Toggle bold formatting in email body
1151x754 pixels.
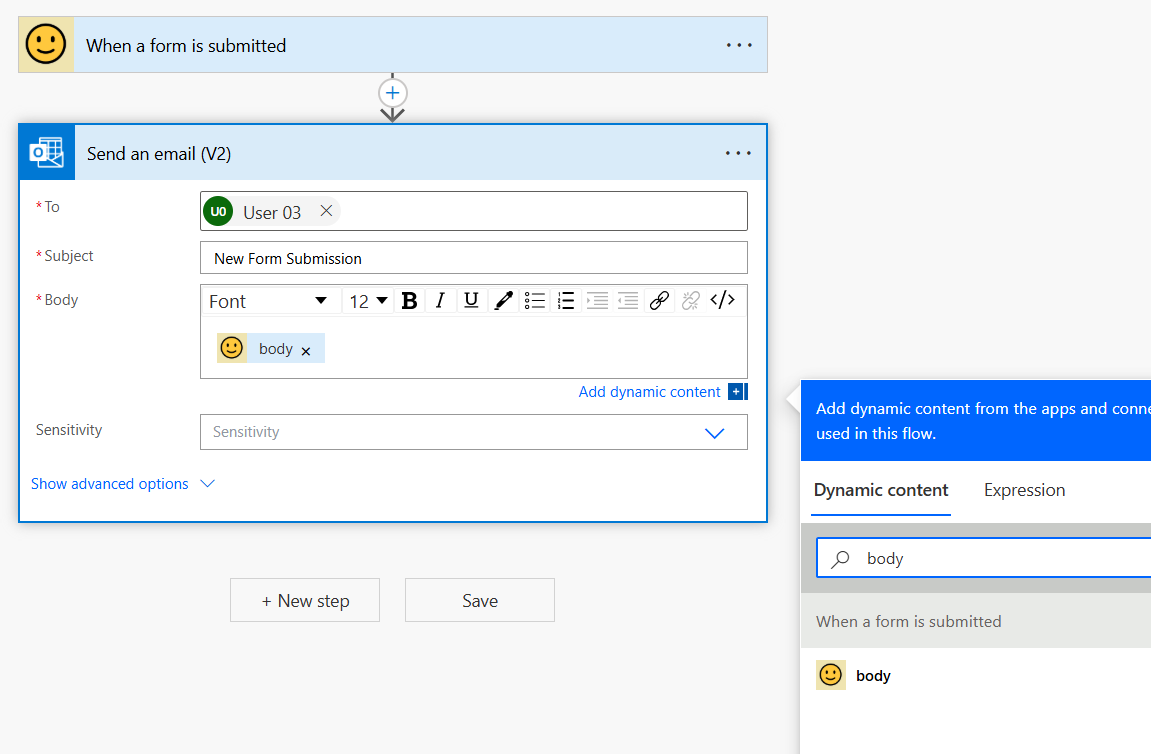[409, 301]
